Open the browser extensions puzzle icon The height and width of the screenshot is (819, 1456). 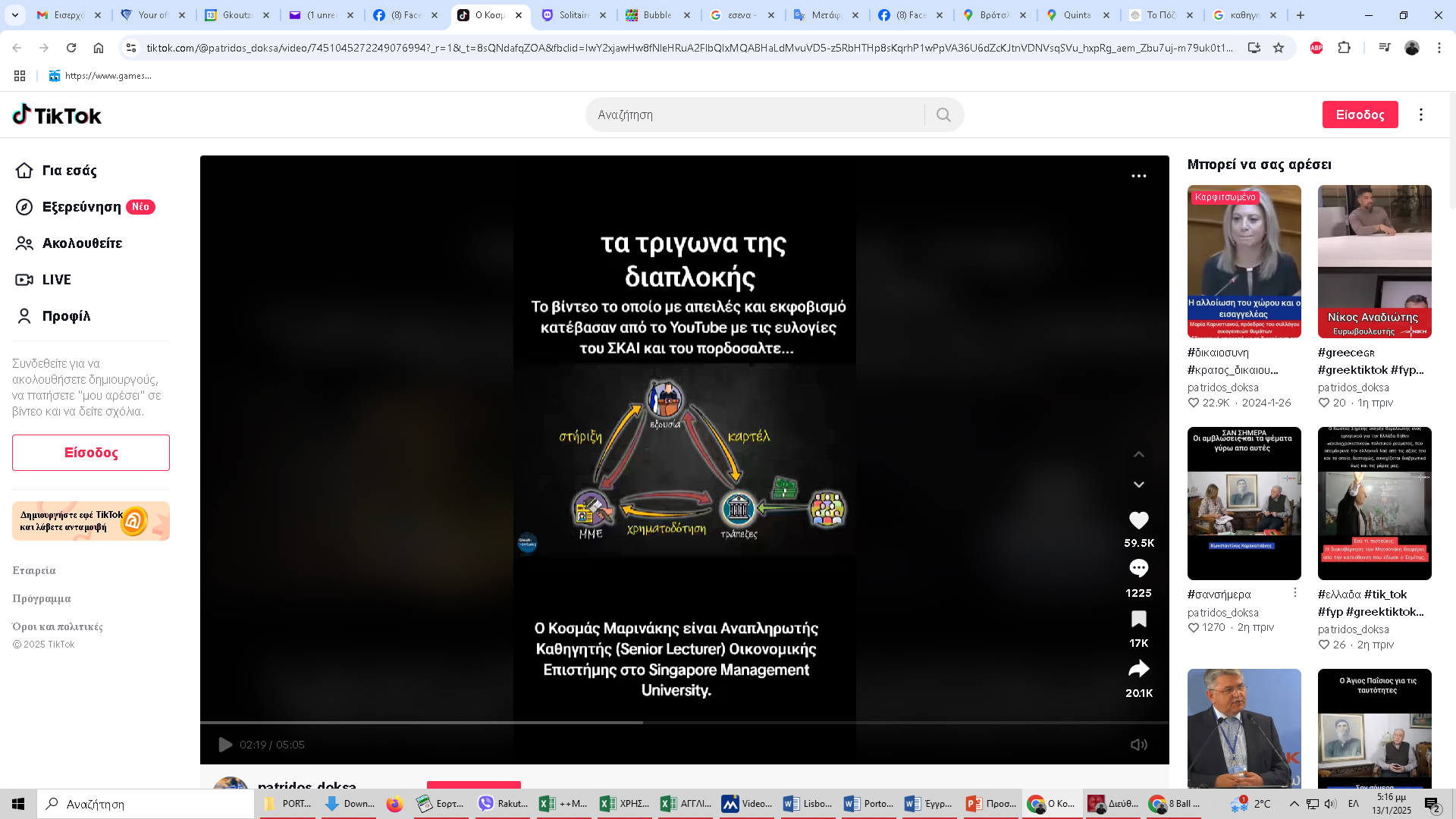point(1344,48)
